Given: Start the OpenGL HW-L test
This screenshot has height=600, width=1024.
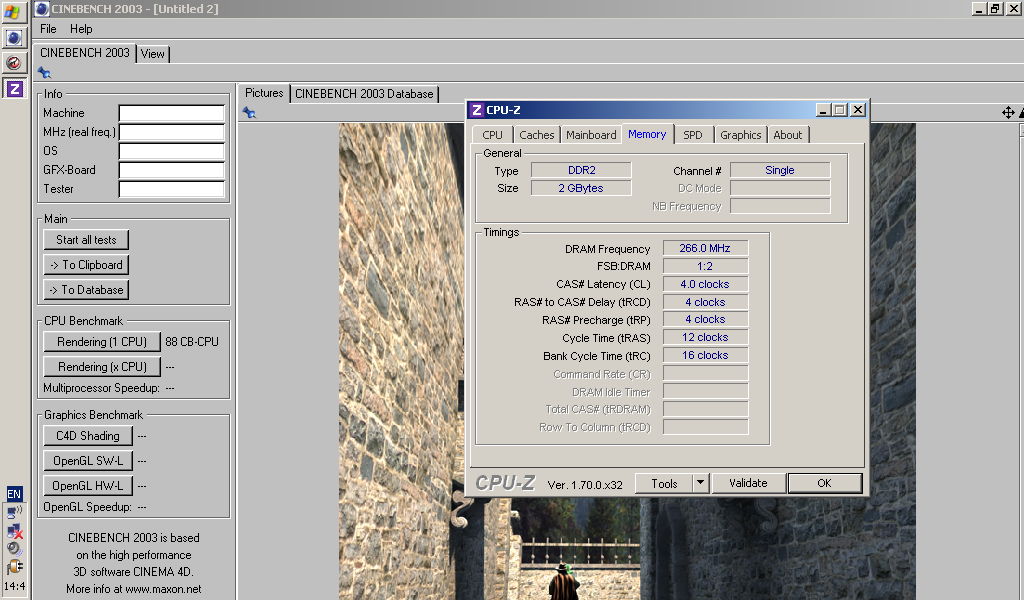Looking at the screenshot, I should click(x=88, y=486).
